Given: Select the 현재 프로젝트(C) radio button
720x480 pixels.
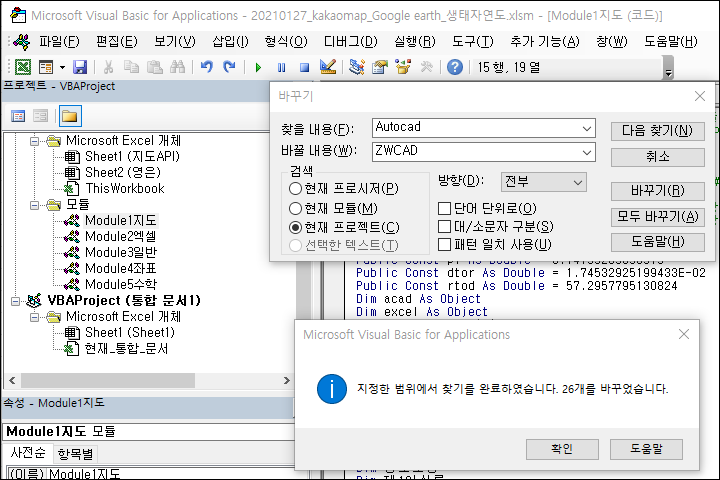Looking at the screenshot, I should click(x=295, y=227).
